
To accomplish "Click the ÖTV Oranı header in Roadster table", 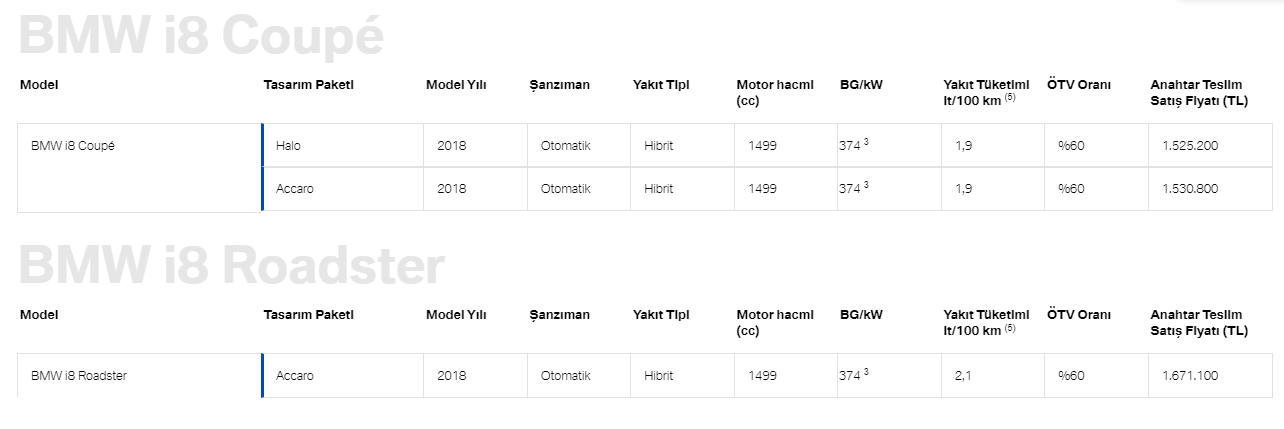I will (1078, 315).
